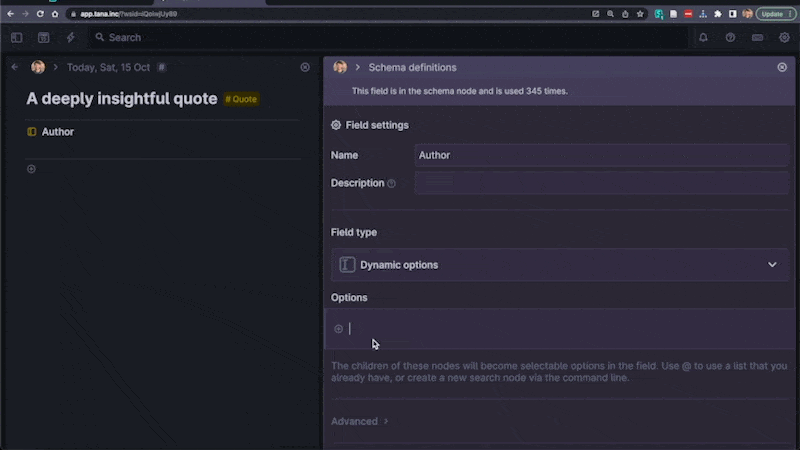The height and width of the screenshot is (450, 800).
Task: Navigate back in the browser
Action: (11, 14)
